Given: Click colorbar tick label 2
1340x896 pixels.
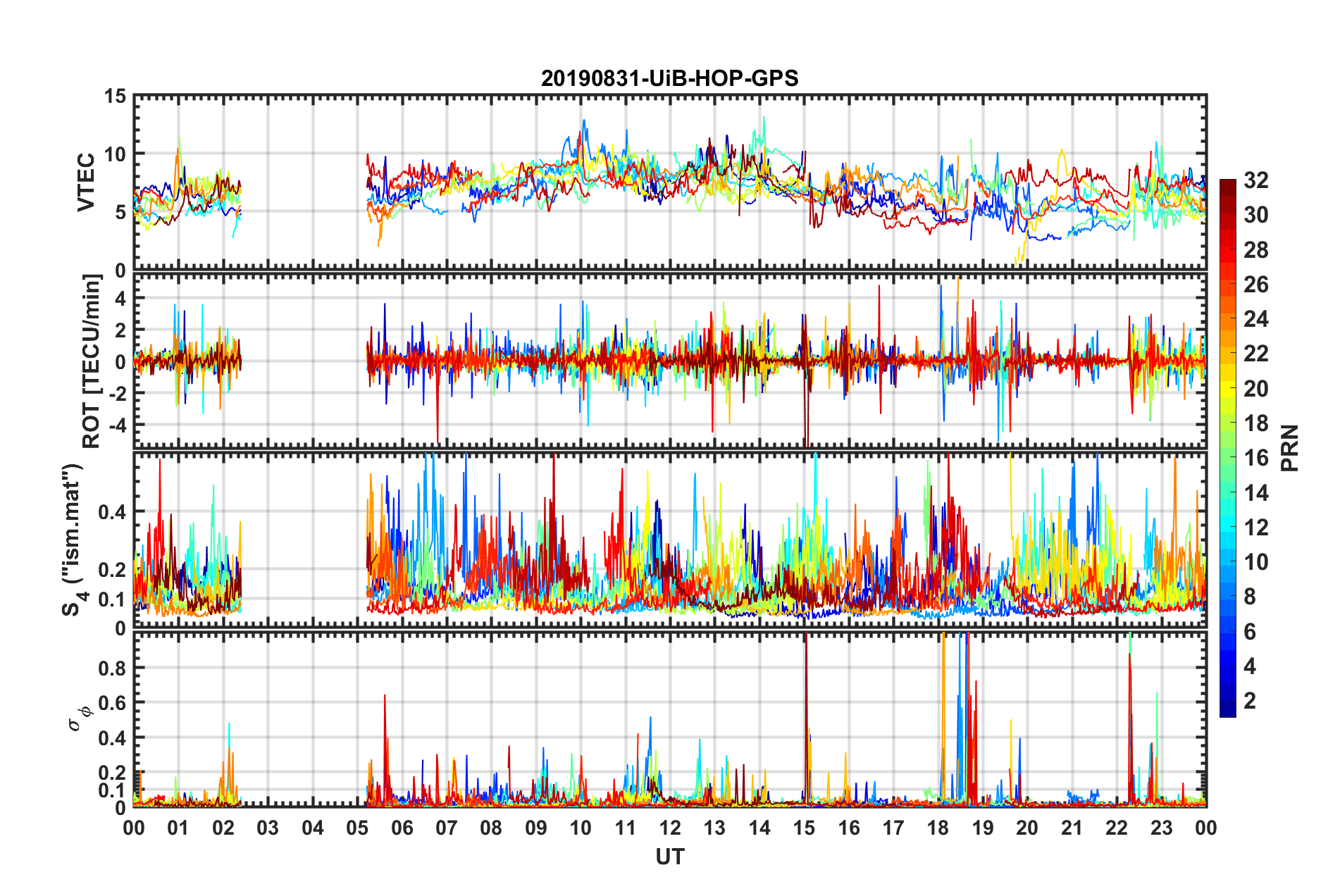Looking at the screenshot, I should (1250, 701).
